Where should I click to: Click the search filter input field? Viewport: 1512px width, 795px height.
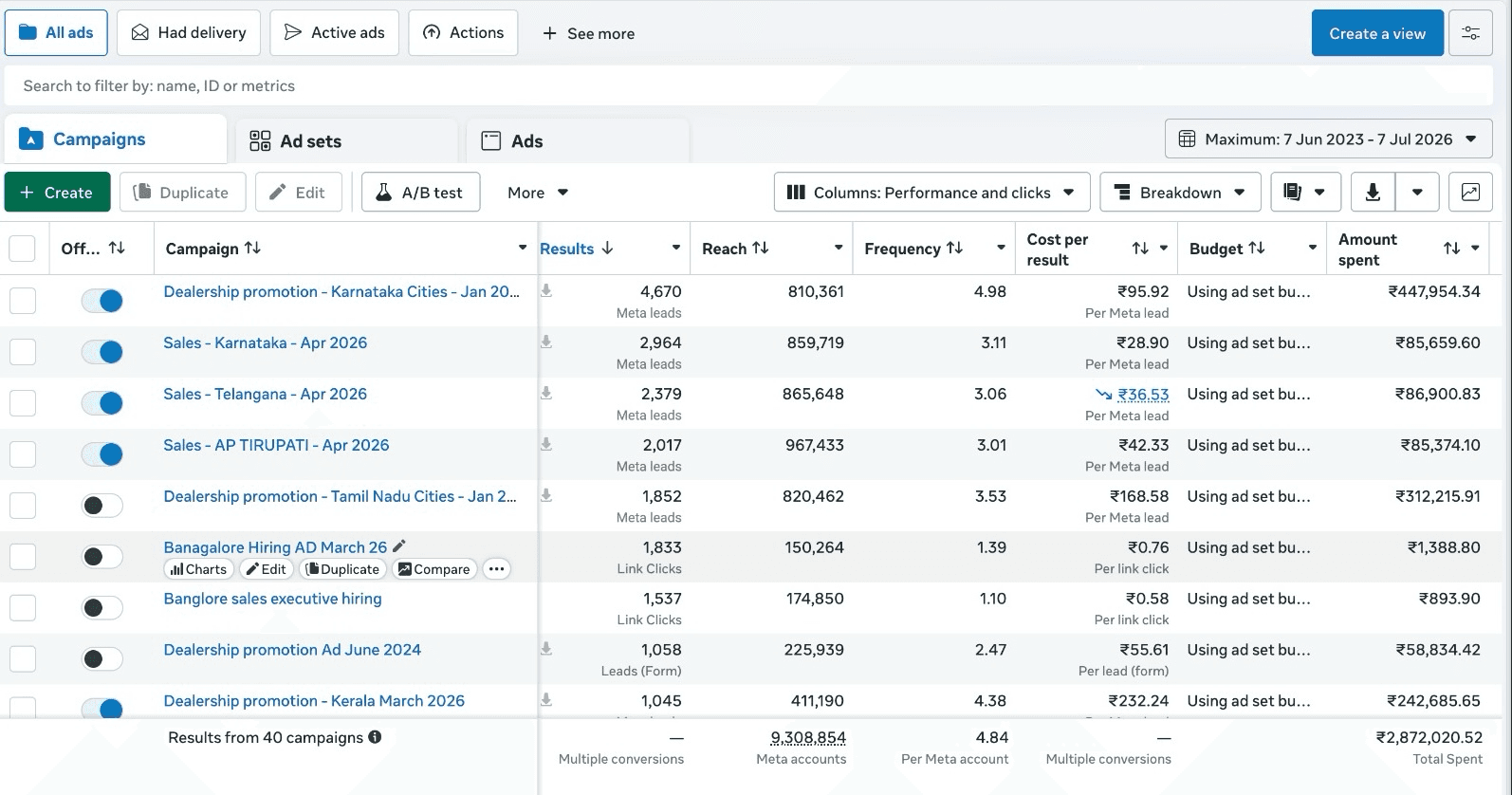(748, 85)
